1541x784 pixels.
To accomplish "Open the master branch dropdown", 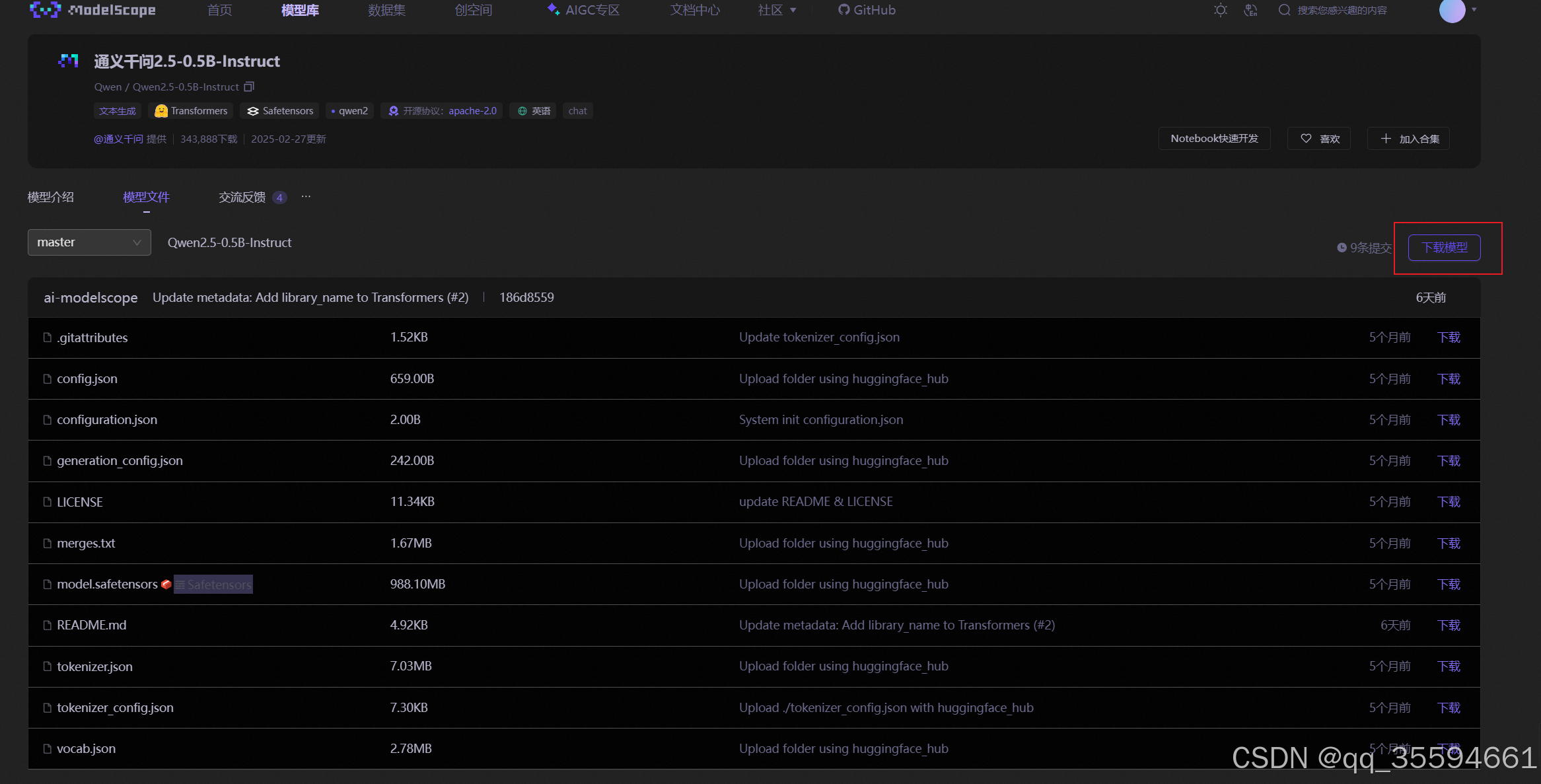I will click(x=89, y=242).
